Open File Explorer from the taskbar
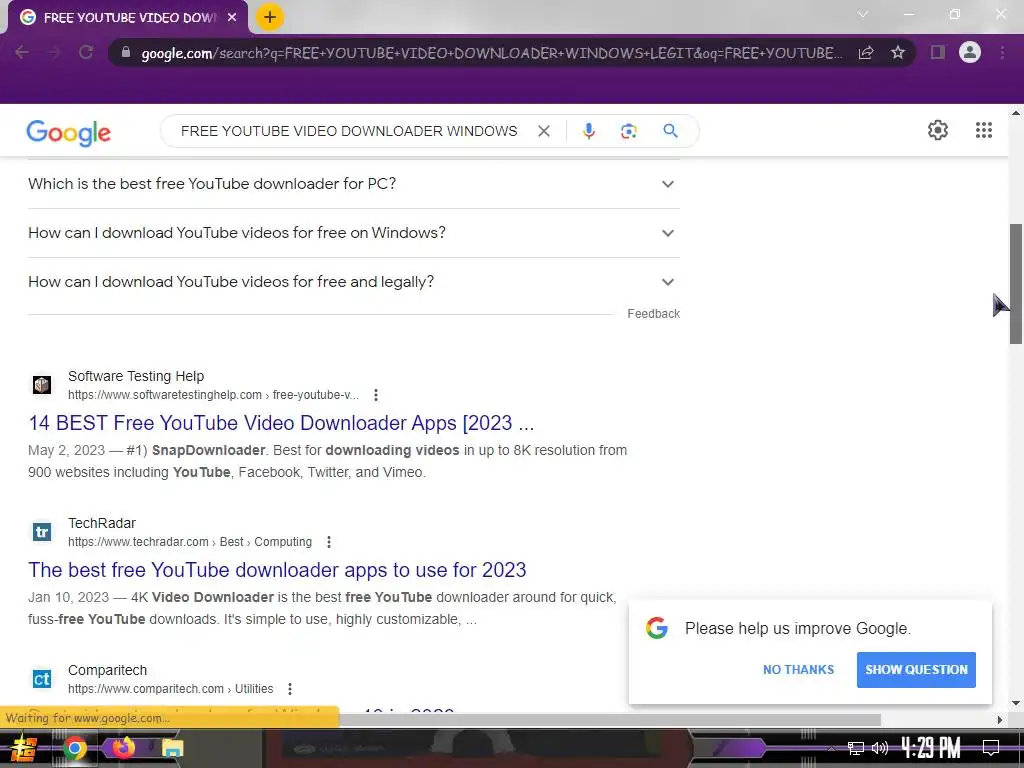Image resolution: width=1024 pixels, height=768 pixels. [172, 748]
